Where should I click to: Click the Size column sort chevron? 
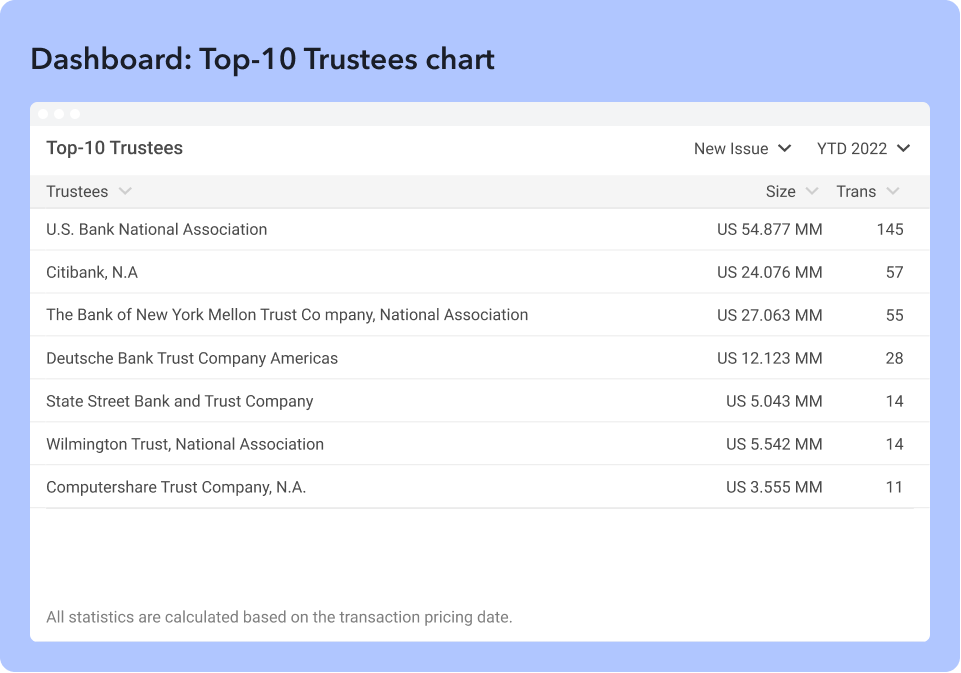812,191
